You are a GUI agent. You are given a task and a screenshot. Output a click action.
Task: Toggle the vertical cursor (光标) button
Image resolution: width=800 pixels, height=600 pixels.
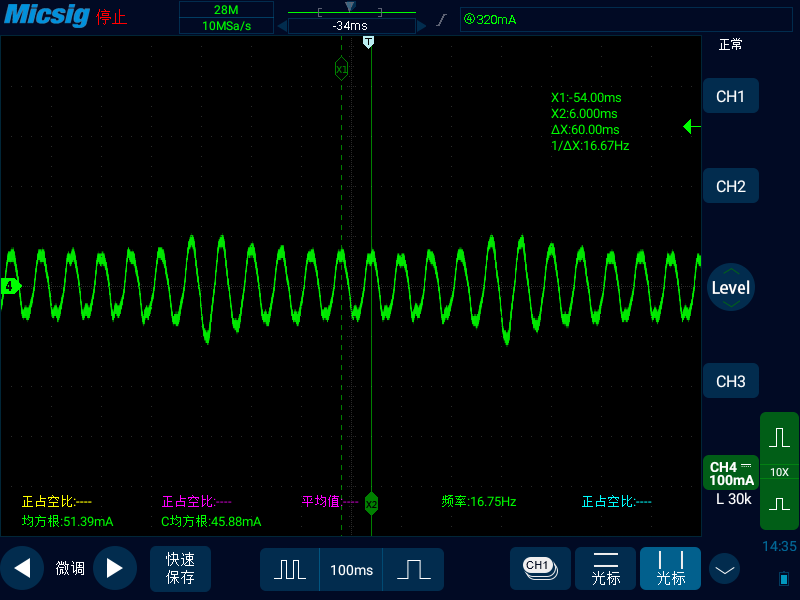670,568
